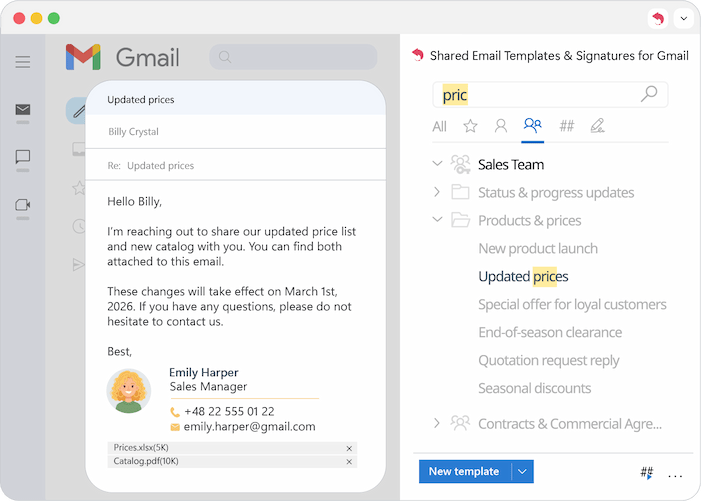Click the Shared Email Templates extension toolbar icon
Screen dimensions: 701x501
coord(658,19)
